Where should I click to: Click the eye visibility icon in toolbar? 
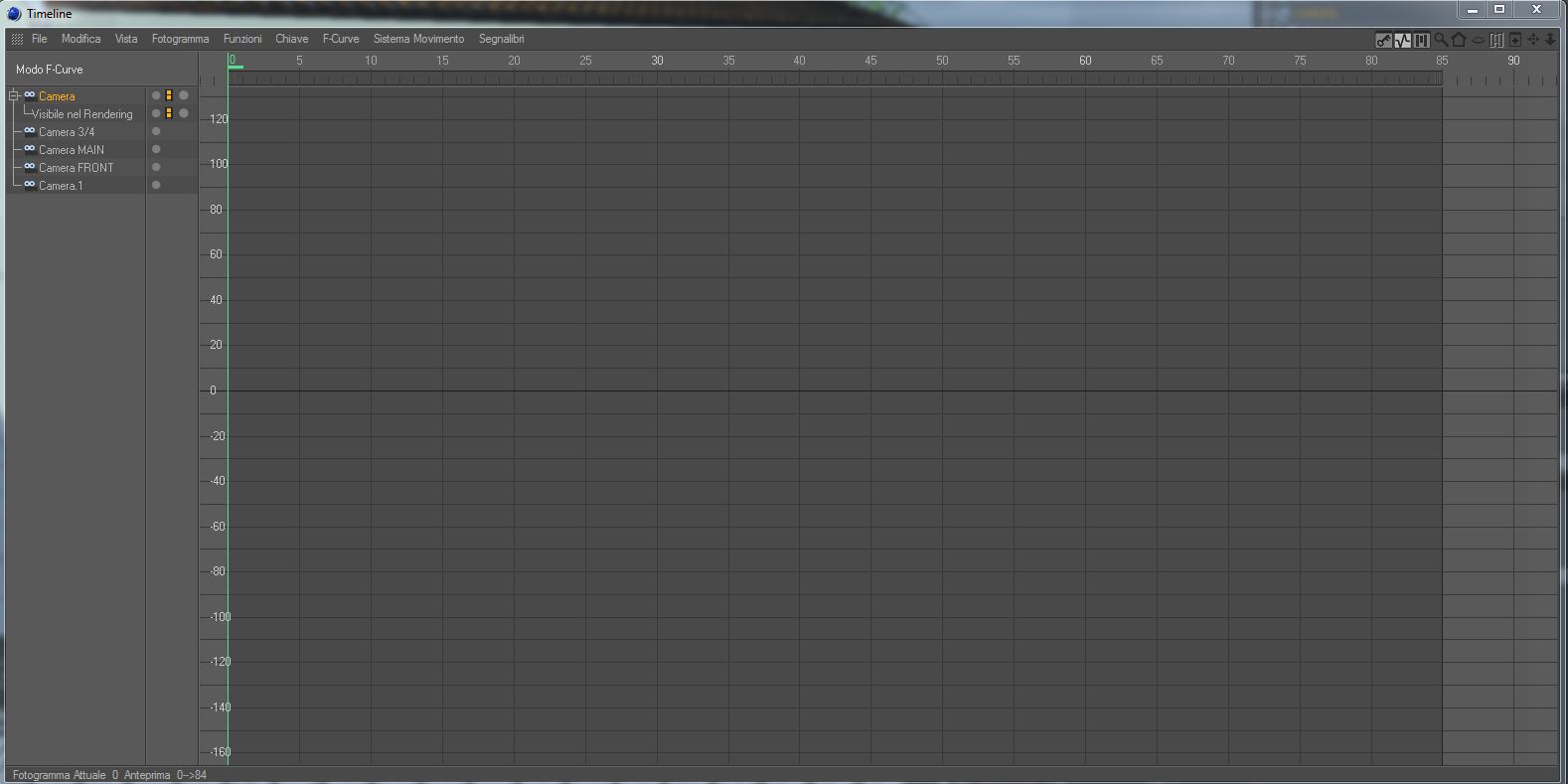pos(1478,40)
